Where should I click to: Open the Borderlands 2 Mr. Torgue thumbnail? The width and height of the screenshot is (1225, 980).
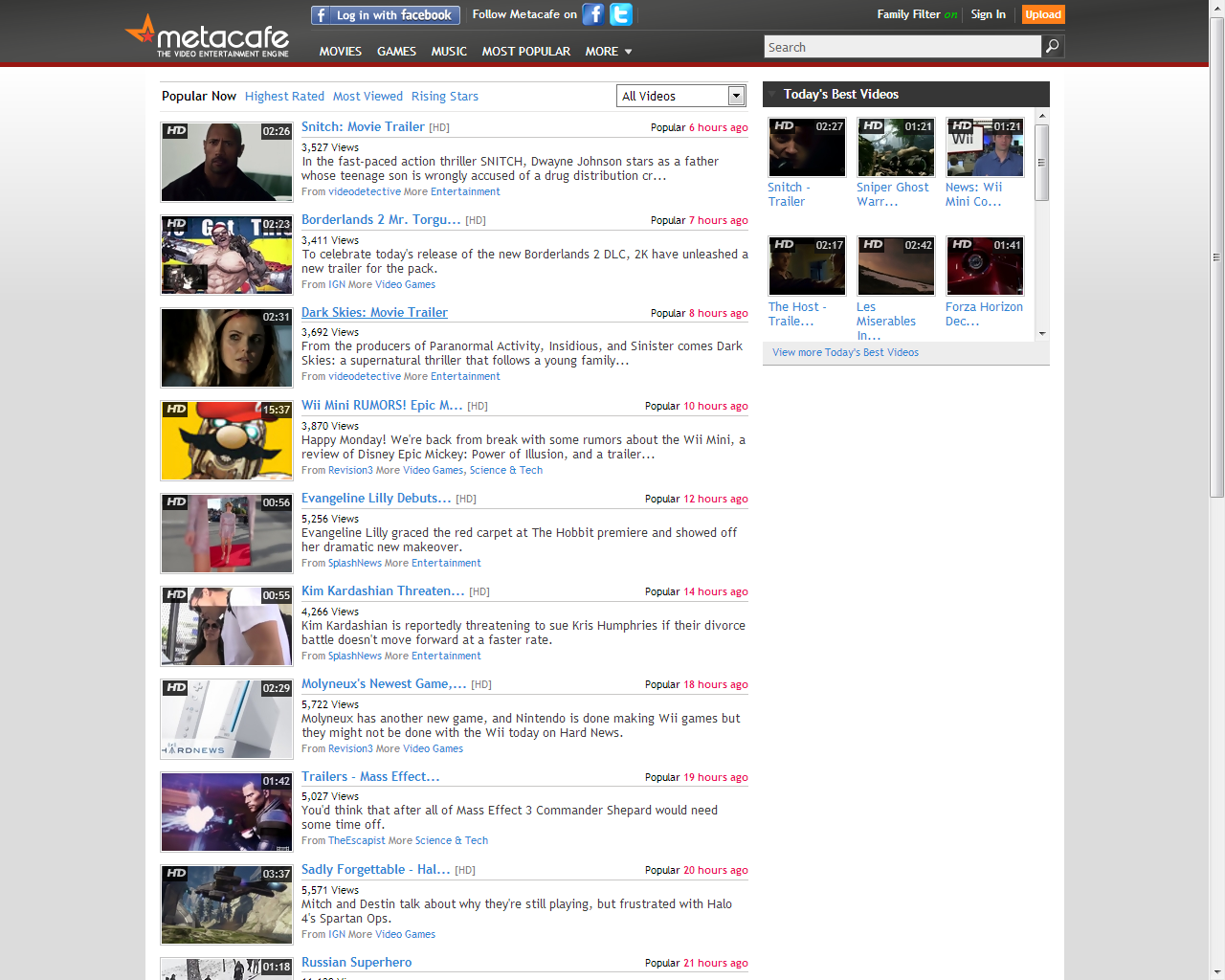[x=227, y=255]
